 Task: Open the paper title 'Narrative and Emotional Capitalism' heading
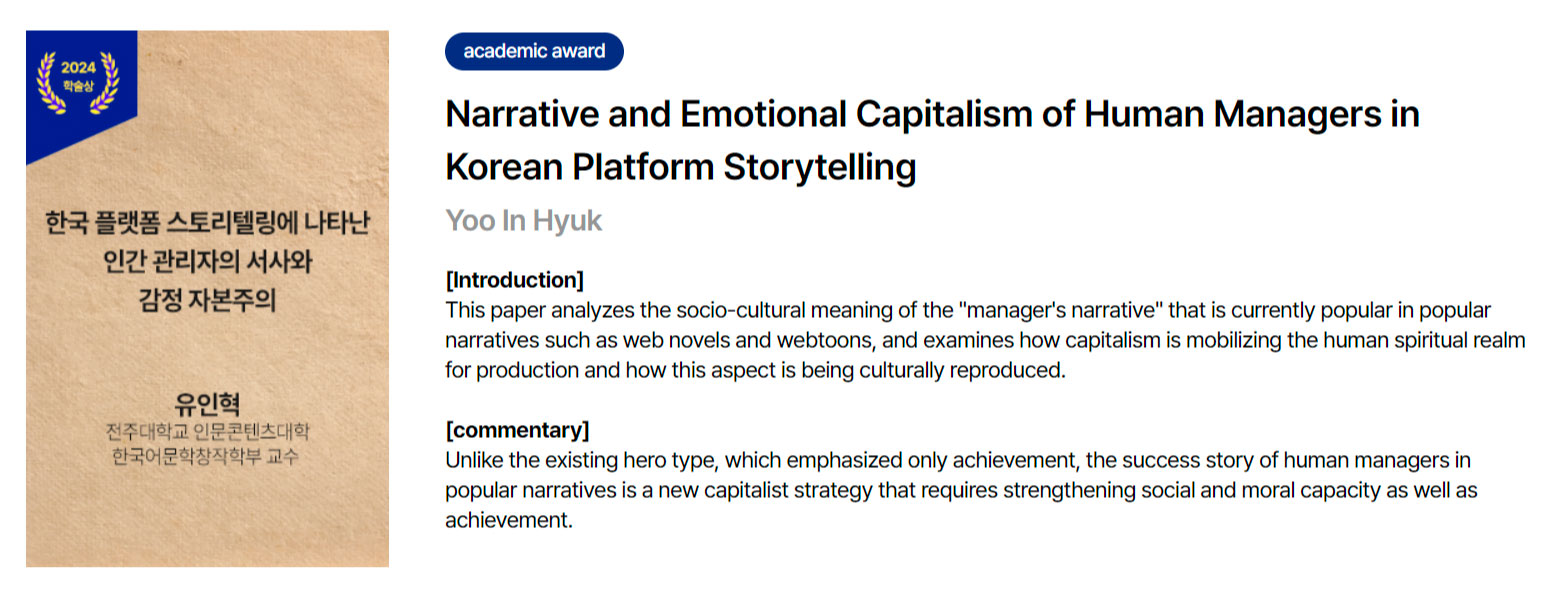pyautogui.click(x=932, y=140)
